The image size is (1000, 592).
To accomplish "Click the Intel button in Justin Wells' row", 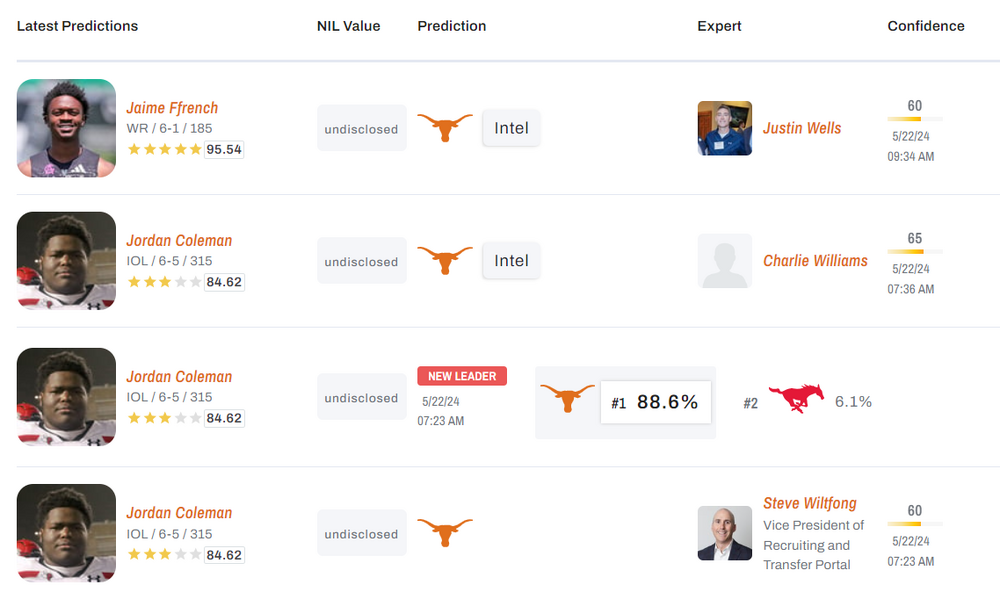I will click(x=511, y=128).
